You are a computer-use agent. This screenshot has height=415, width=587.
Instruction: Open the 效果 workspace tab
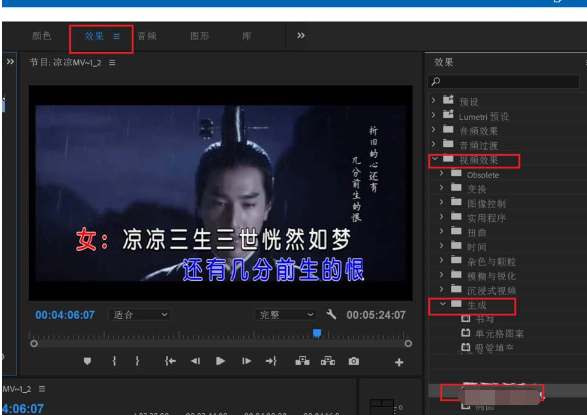[94, 36]
